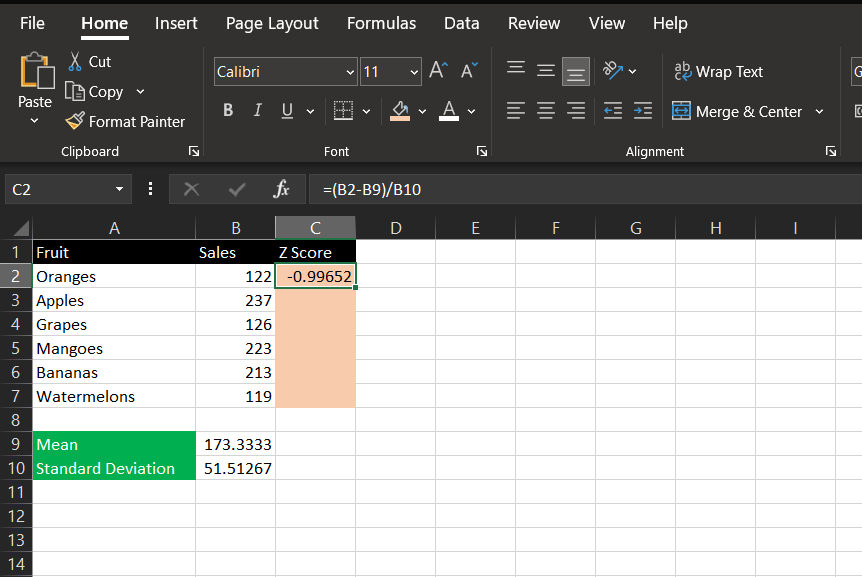The image size is (862, 577).
Task: Expand the Merge & Center dropdown arrow
Action: coord(818,111)
